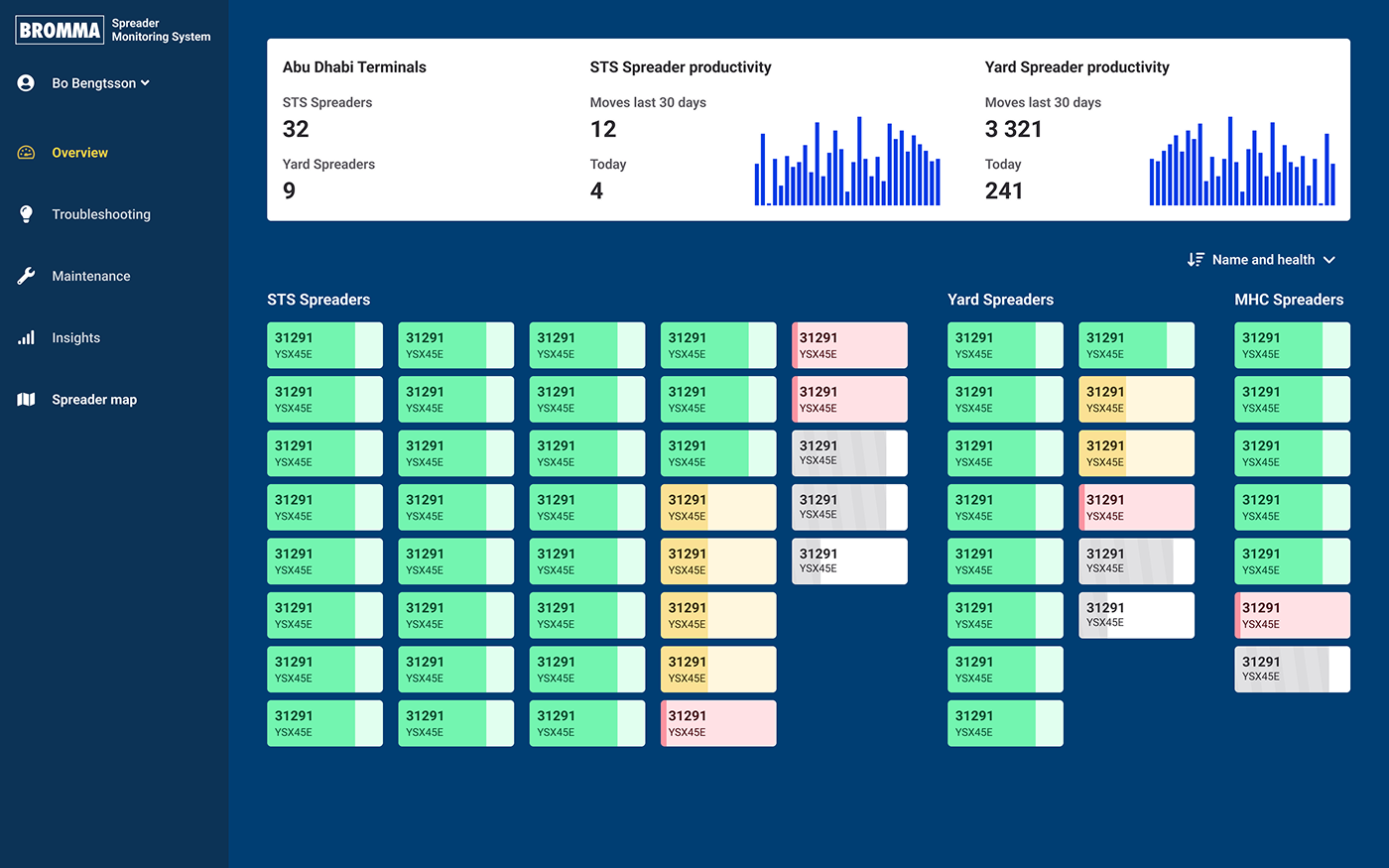Open the red card under Yard Spreaders
Image resolution: width=1389 pixels, height=868 pixels.
click(1136, 507)
